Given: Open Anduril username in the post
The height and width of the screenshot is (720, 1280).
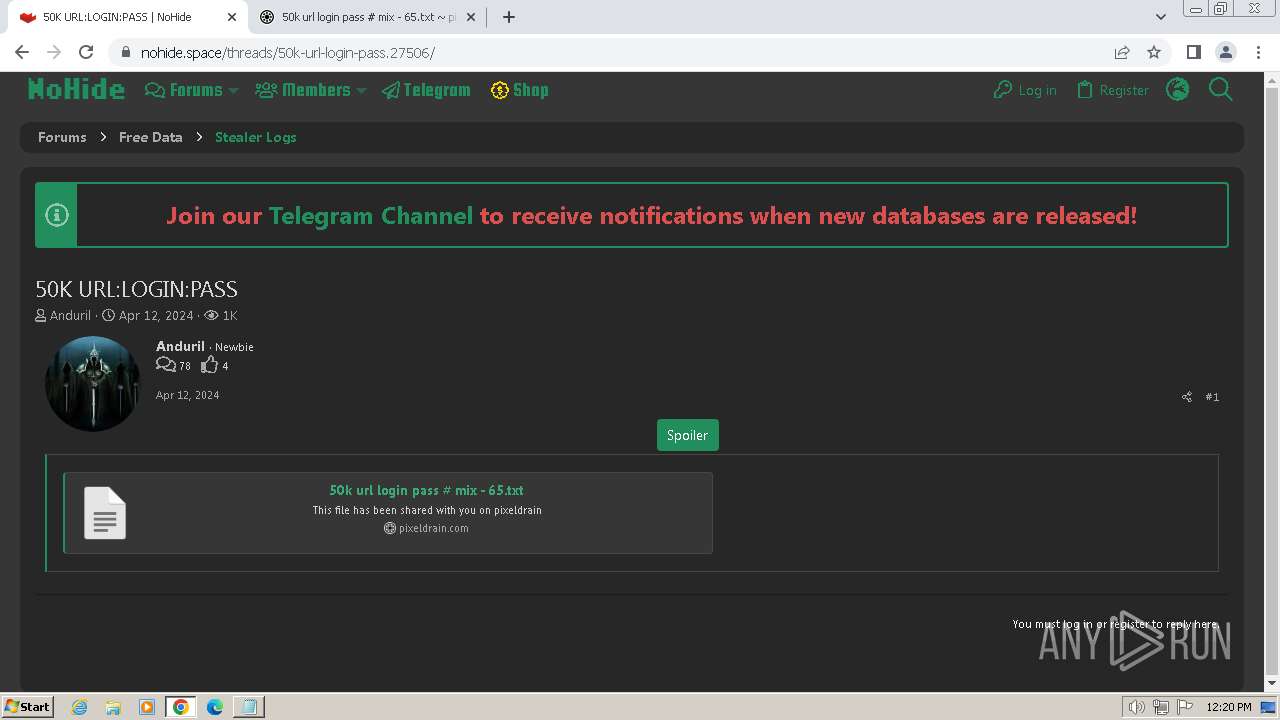Looking at the screenshot, I should pyautogui.click(x=180, y=346).
